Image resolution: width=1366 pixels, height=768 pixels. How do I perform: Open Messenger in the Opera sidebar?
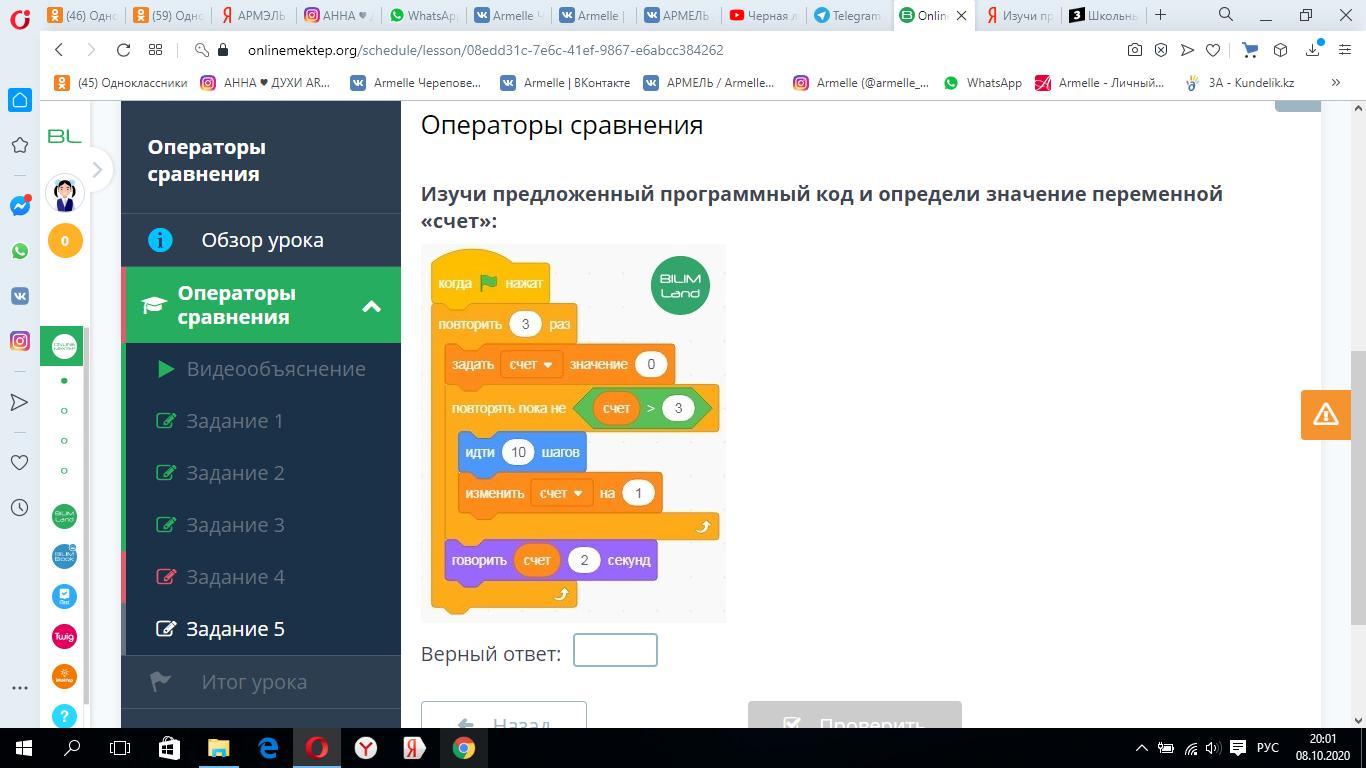[20, 206]
